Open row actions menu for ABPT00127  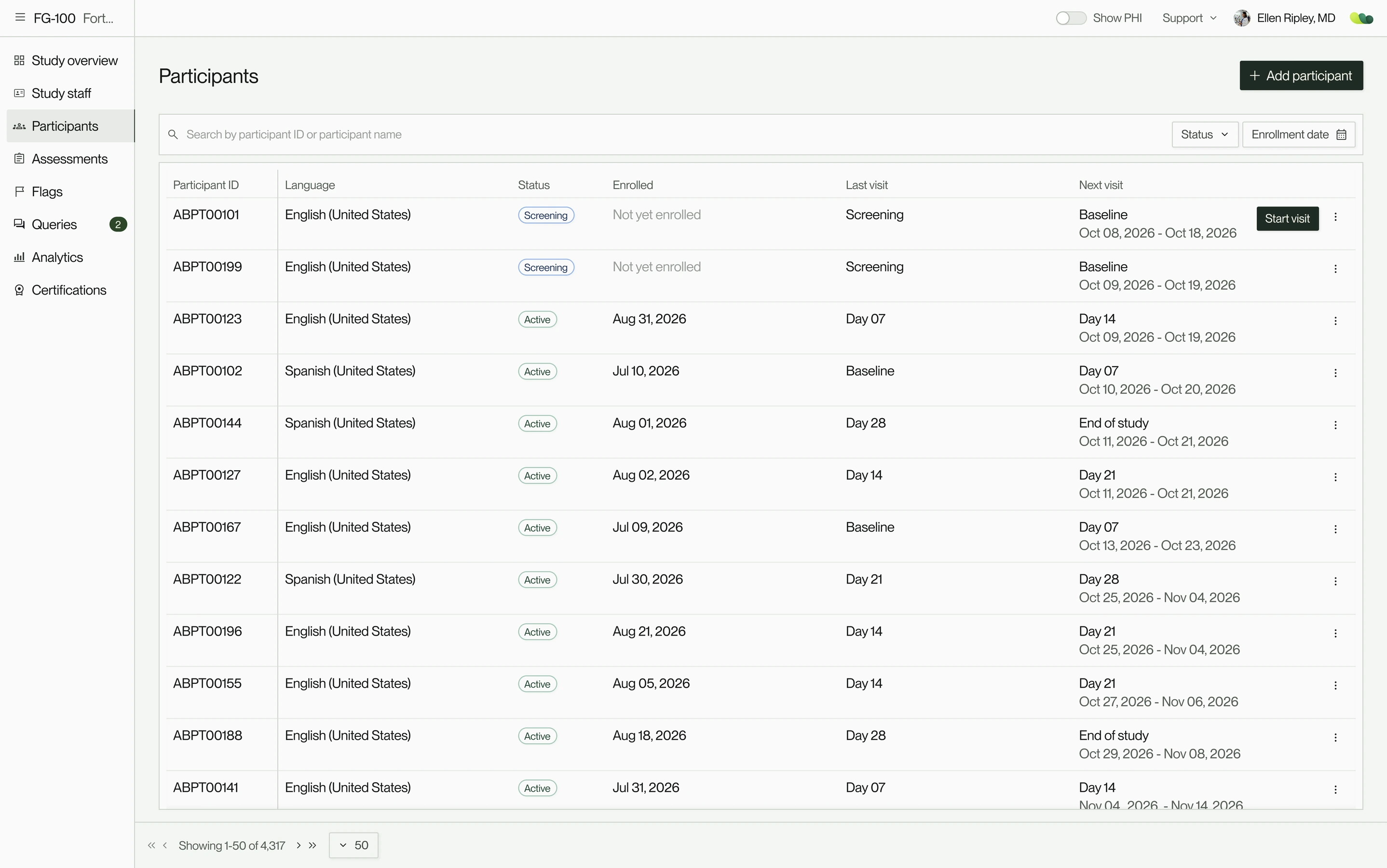point(1335,477)
